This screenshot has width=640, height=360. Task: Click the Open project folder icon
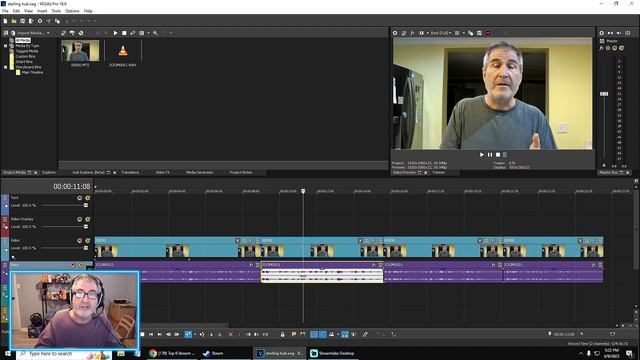point(14,21)
